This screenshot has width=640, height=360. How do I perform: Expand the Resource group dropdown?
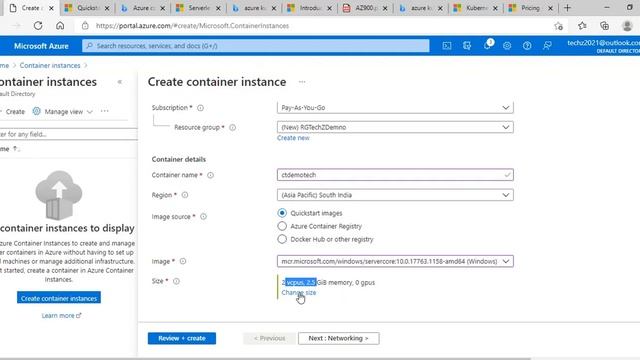coord(395,127)
